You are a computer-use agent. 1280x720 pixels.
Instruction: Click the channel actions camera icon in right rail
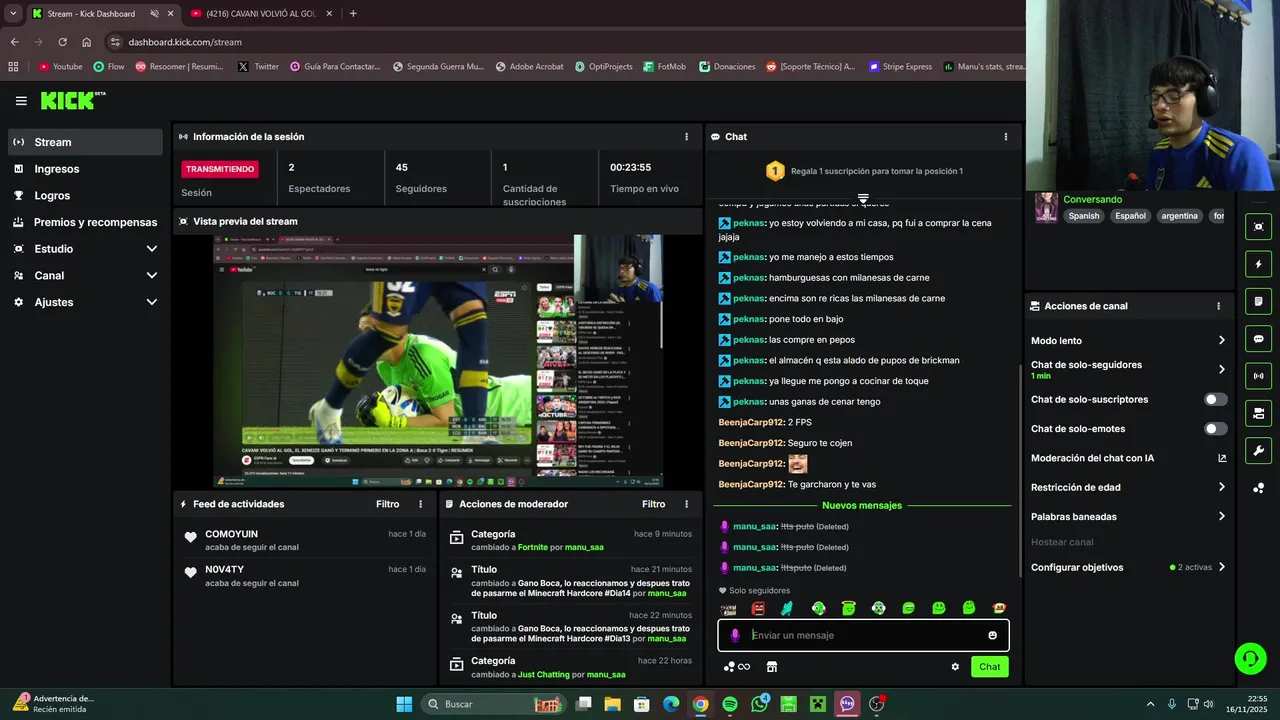[x=1259, y=413]
